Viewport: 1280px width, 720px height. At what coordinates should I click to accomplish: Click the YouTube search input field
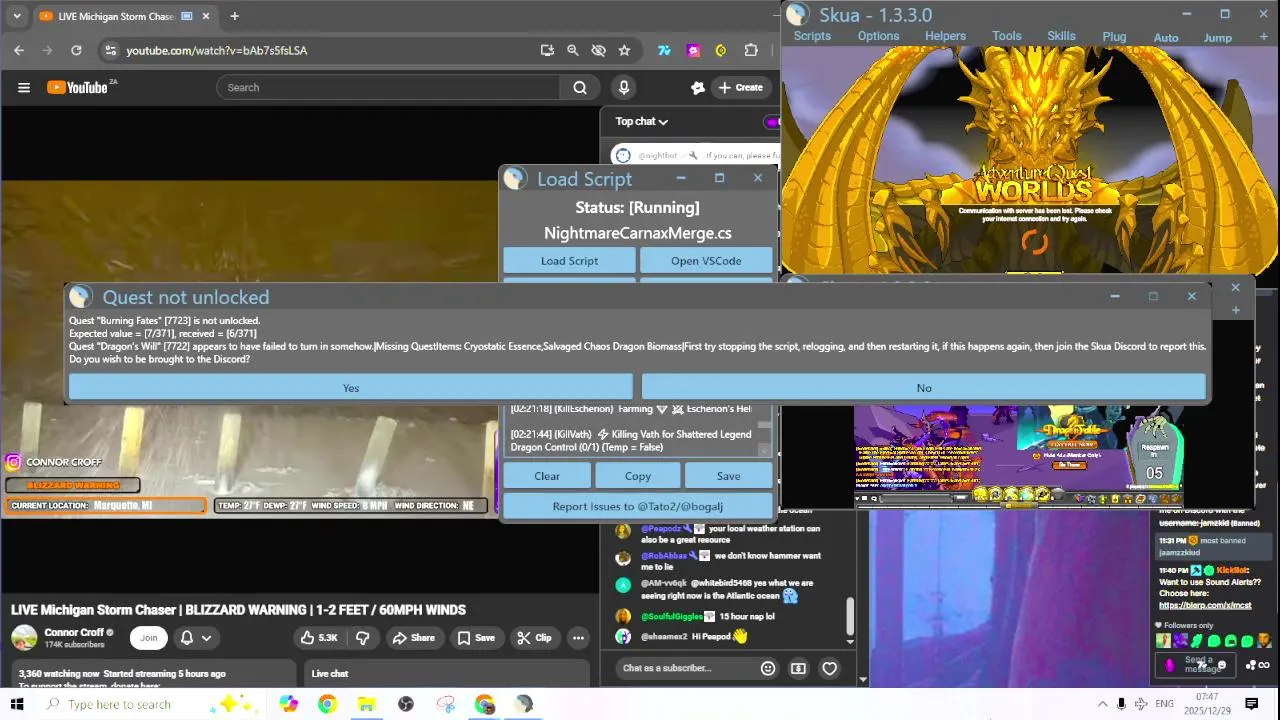tap(389, 88)
